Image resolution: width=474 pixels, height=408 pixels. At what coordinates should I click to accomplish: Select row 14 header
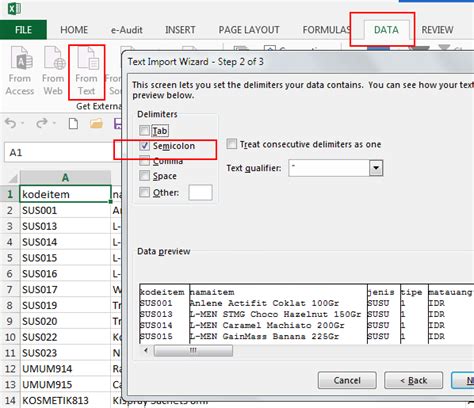point(10,400)
